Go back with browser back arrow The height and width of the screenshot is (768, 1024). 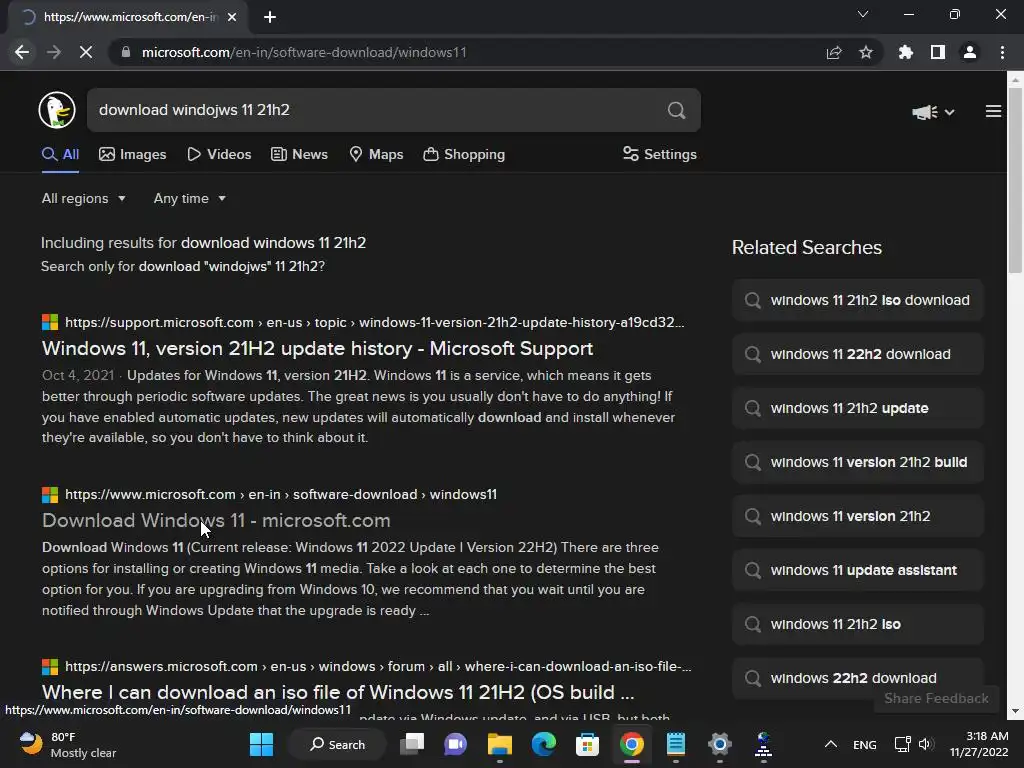click(x=22, y=52)
